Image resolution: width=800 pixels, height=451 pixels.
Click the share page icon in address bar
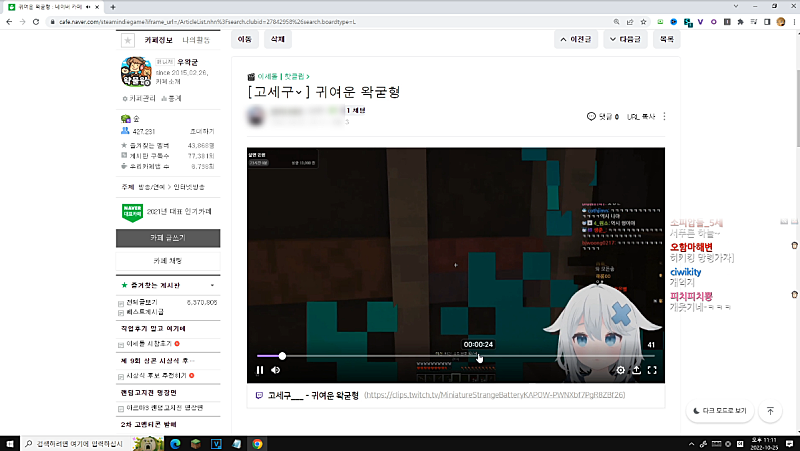click(630, 22)
